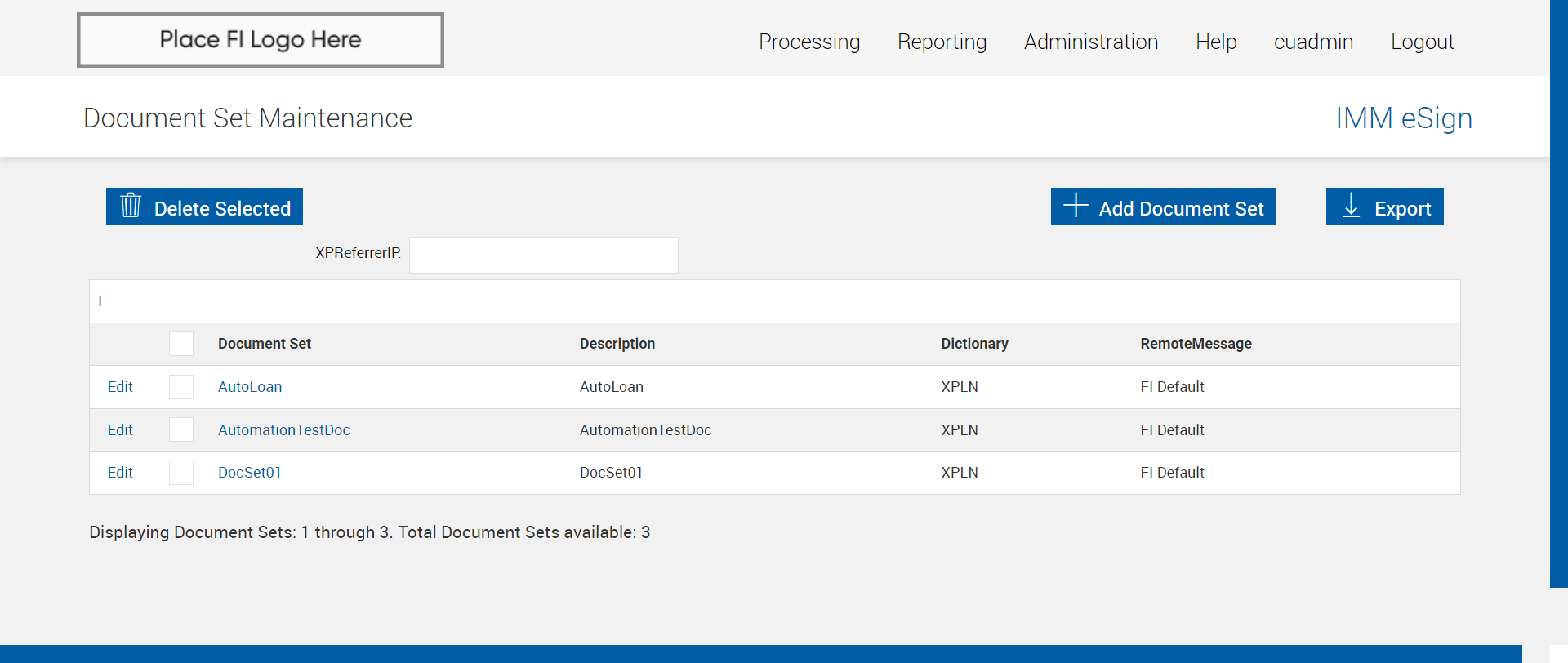Screen dimensions: 1568x663
Task: Select the AutomationTestDoc row checkbox
Action: (x=181, y=429)
